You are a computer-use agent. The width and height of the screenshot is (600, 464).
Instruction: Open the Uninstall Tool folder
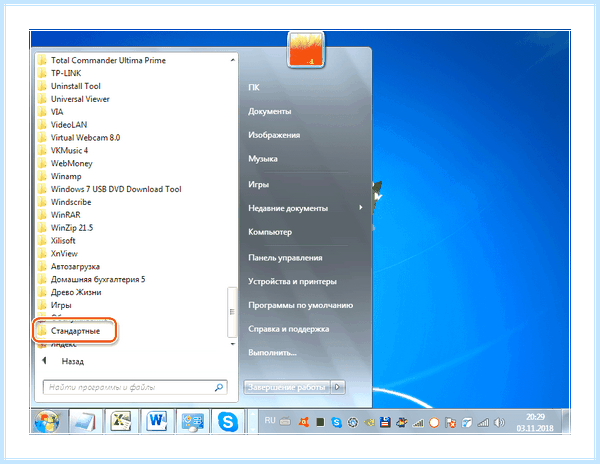[76, 86]
